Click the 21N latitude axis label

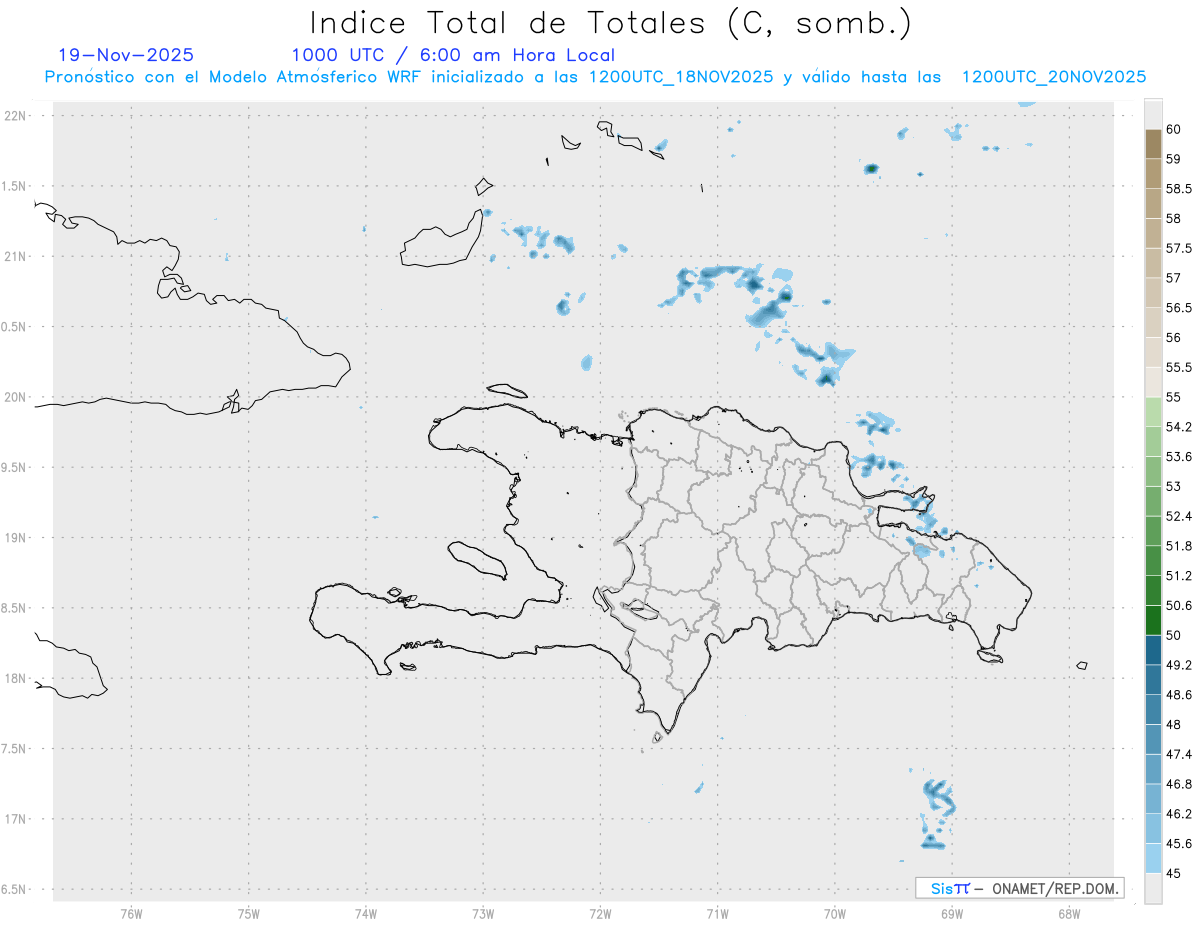[x=16, y=256]
